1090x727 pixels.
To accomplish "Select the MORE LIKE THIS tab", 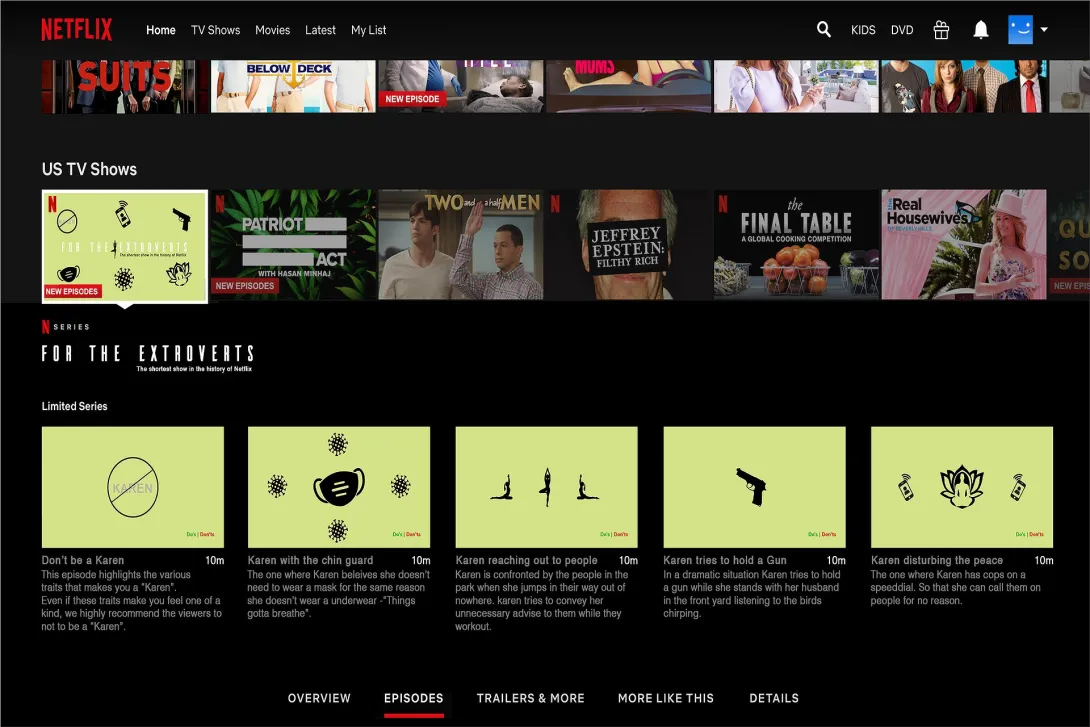I will 666,698.
